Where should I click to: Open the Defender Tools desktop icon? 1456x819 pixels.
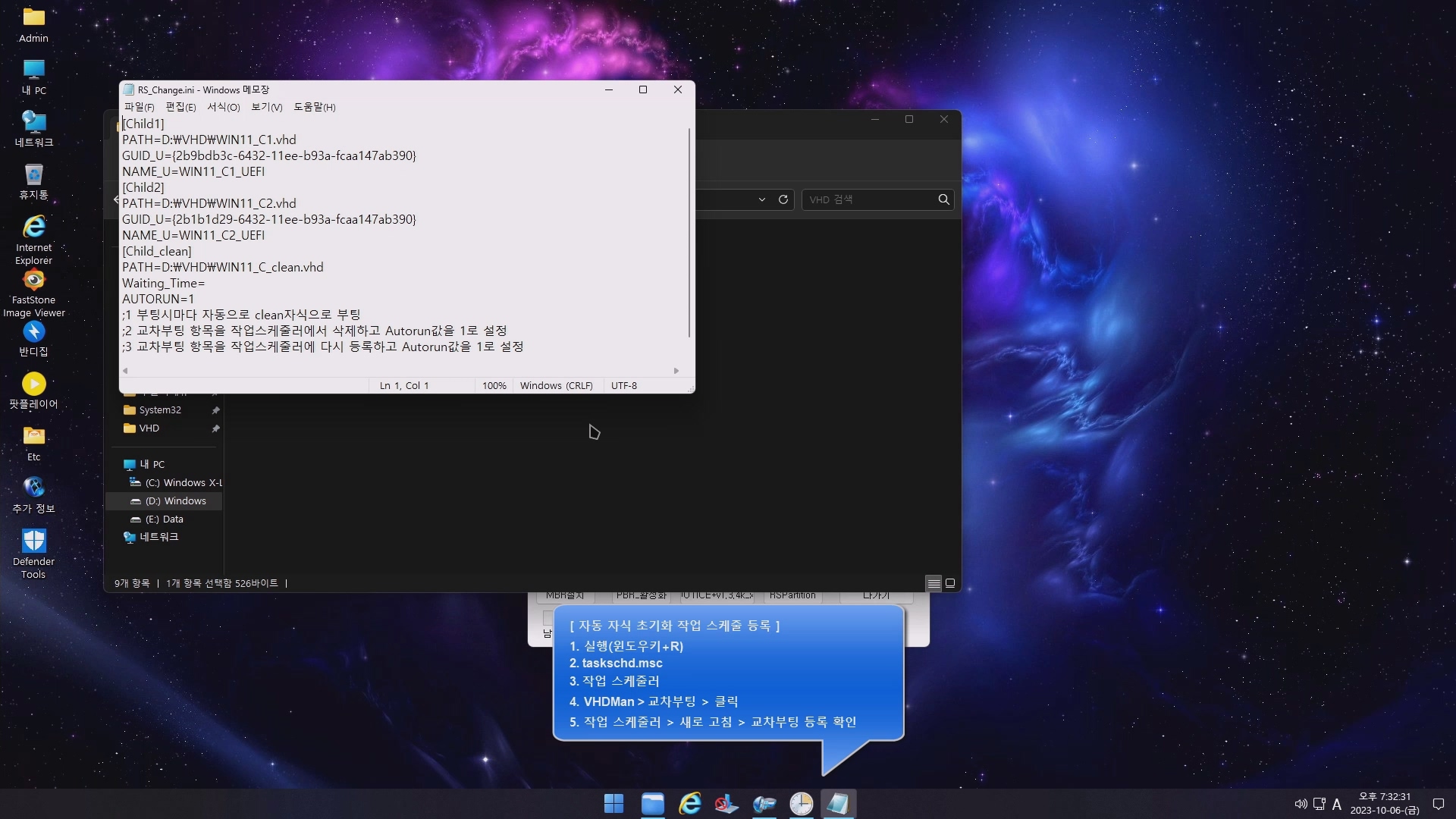[x=33, y=554]
